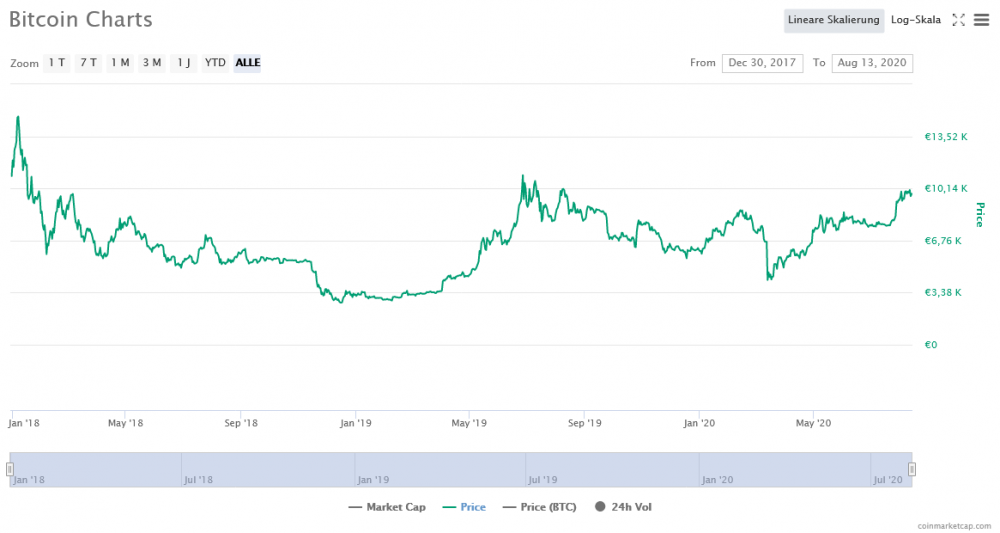Select 3 M zoom range

click(x=152, y=62)
